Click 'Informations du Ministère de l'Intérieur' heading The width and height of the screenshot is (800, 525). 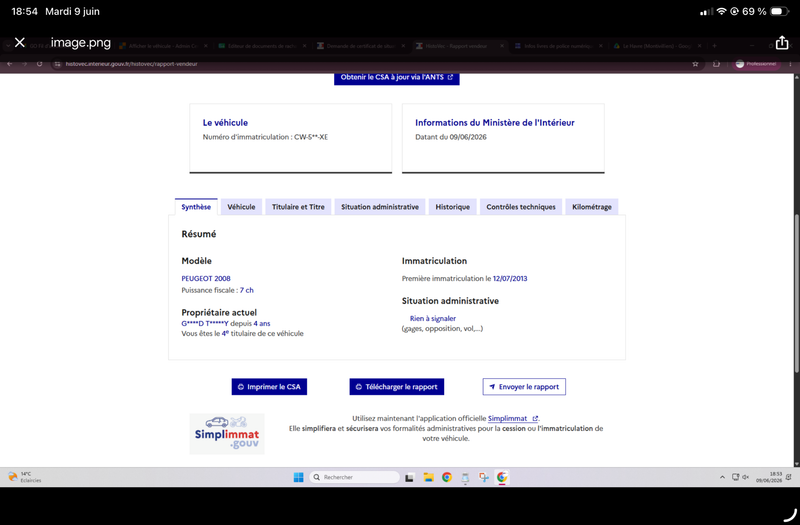494,122
